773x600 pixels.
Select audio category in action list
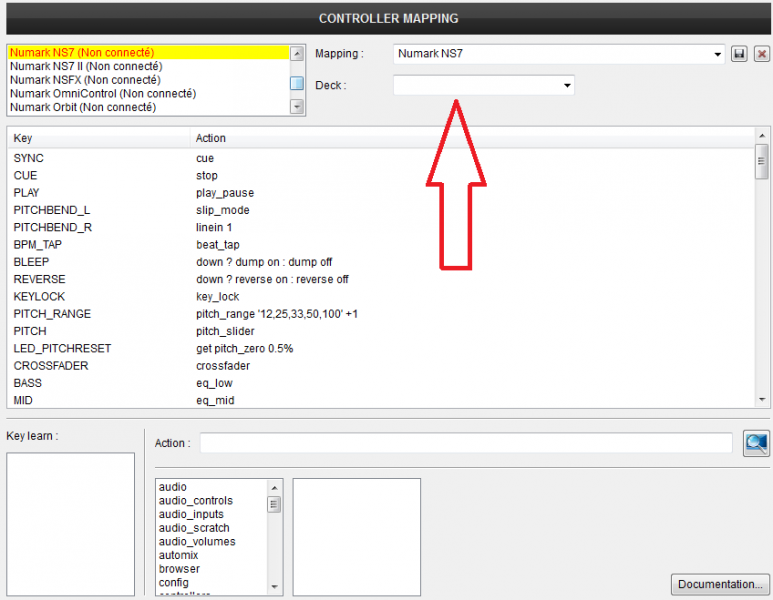pyautogui.click(x=211, y=487)
